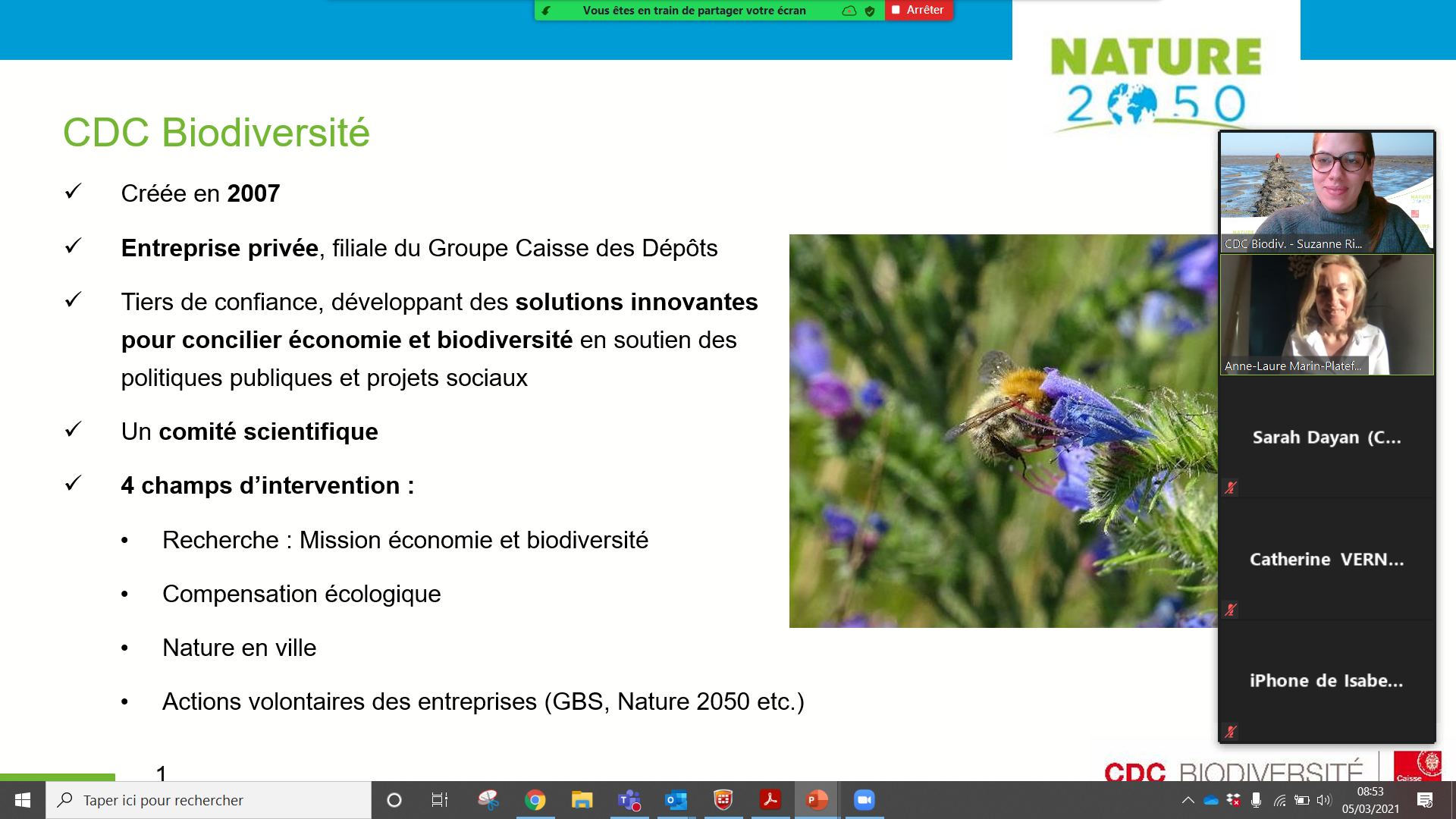Click the Dropbox error icon in system tray

pyautogui.click(x=1234, y=800)
